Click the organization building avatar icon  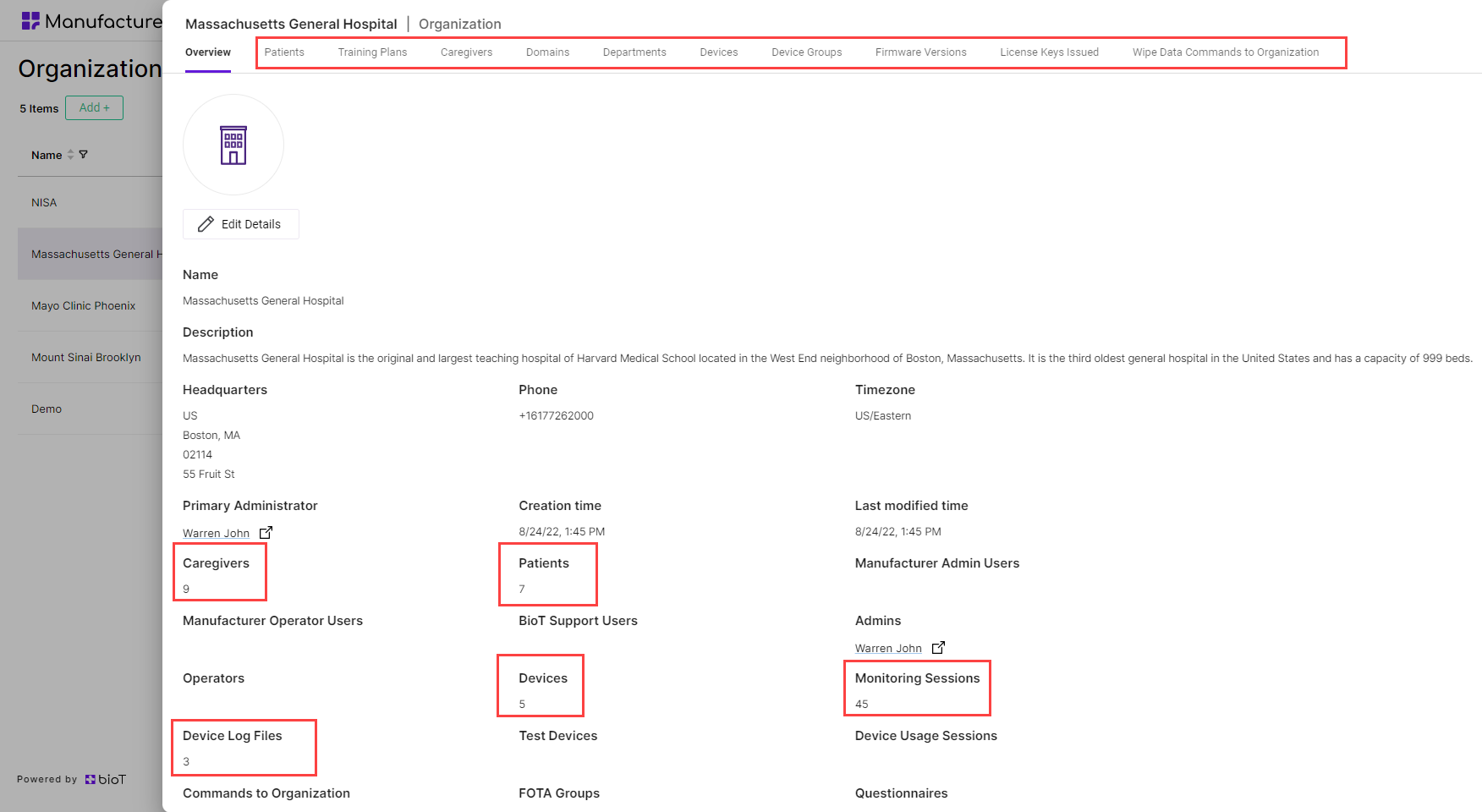click(233, 145)
